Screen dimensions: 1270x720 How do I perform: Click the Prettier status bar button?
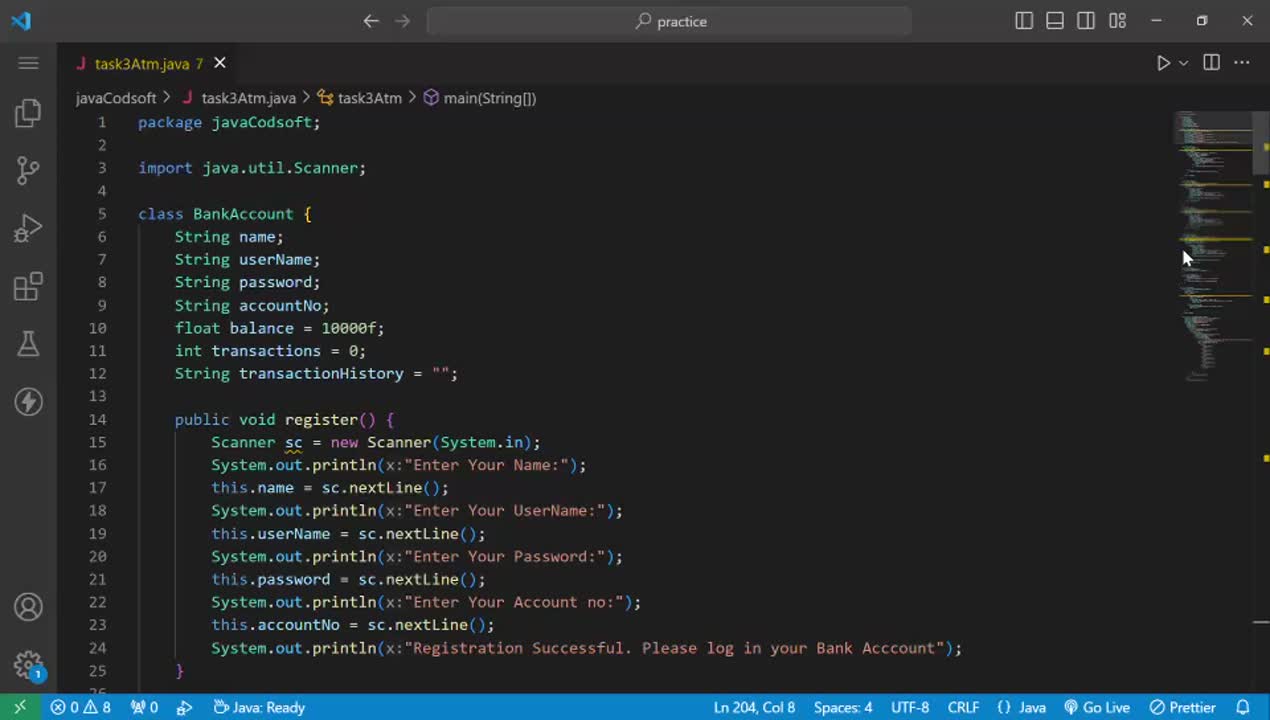click(1183, 707)
